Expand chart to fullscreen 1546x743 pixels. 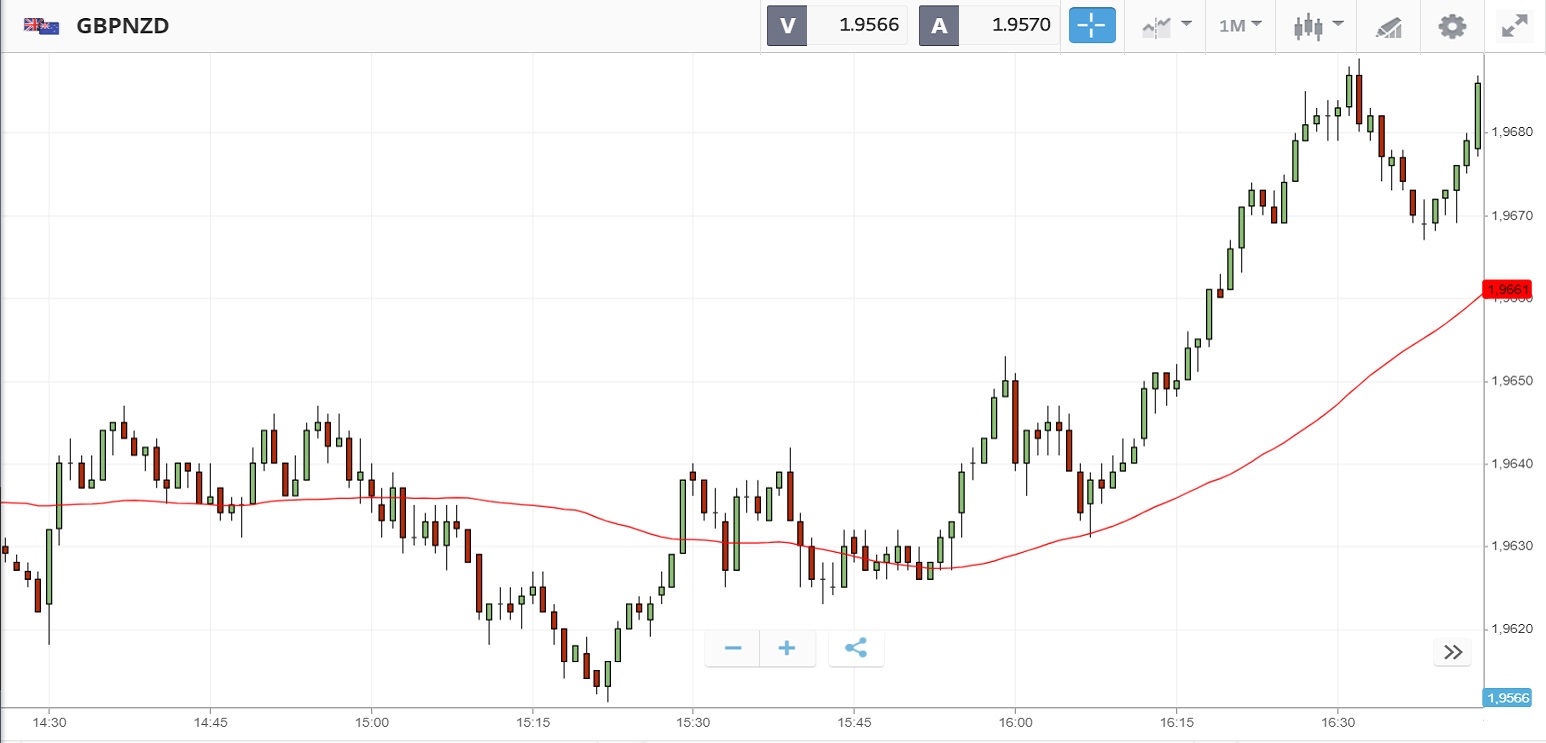pos(1515,26)
